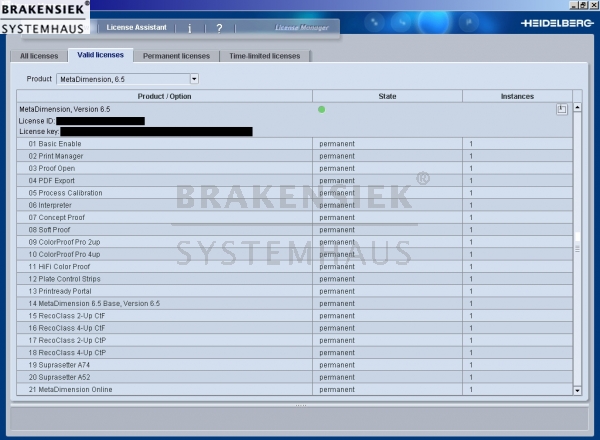Click the Instances column header

click(517, 96)
